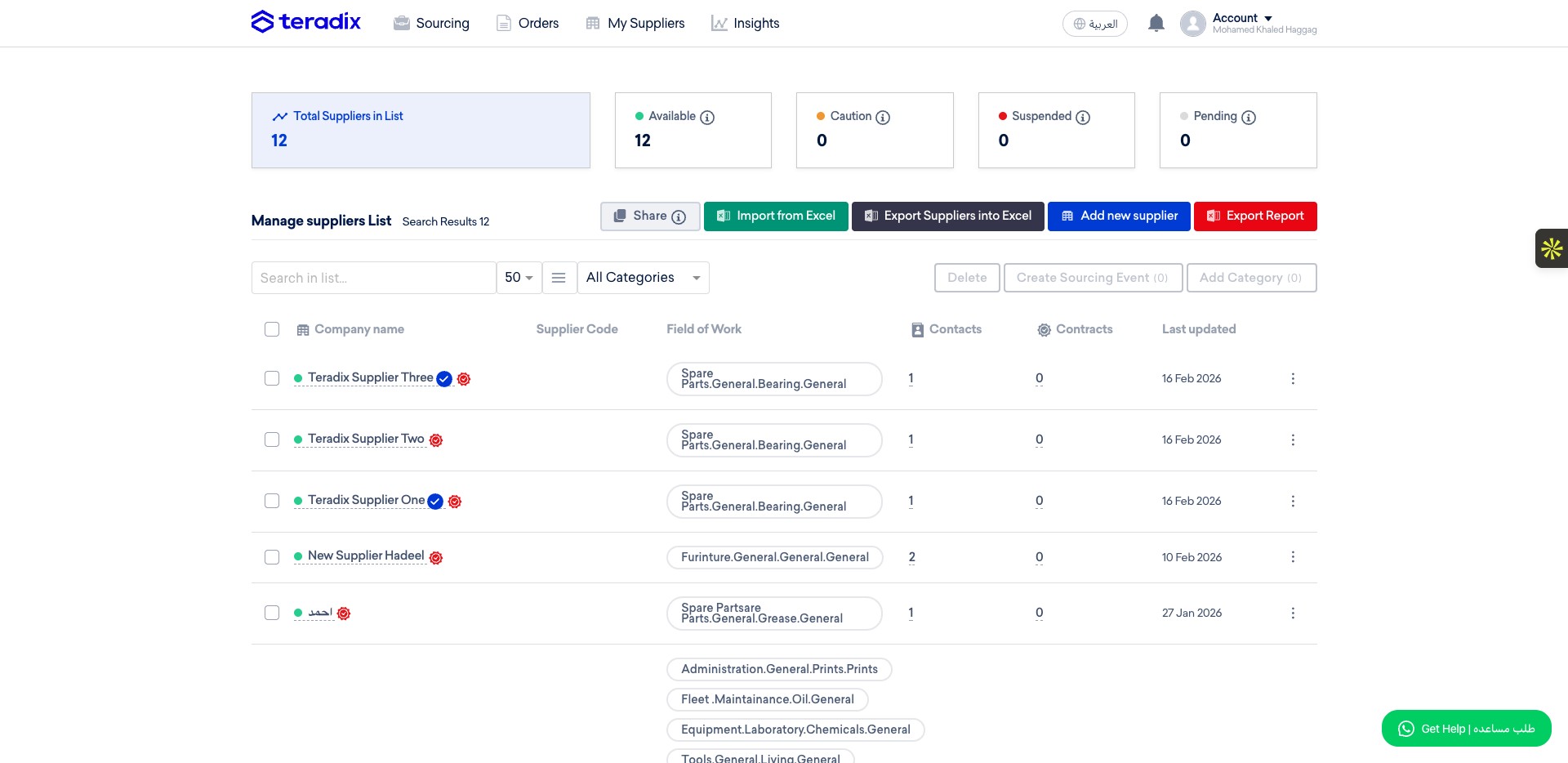Viewport: 1568px width, 763px height.
Task: Show info about Available status
Action: (x=707, y=117)
